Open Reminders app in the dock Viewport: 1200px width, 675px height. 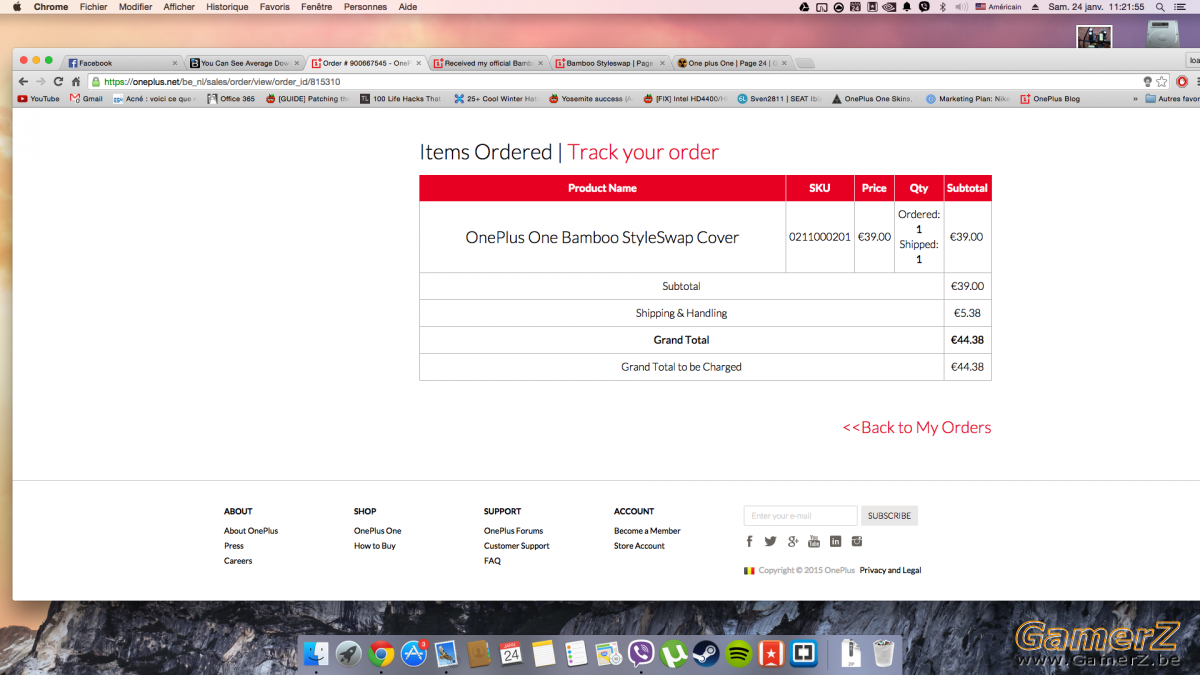[x=576, y=654]
